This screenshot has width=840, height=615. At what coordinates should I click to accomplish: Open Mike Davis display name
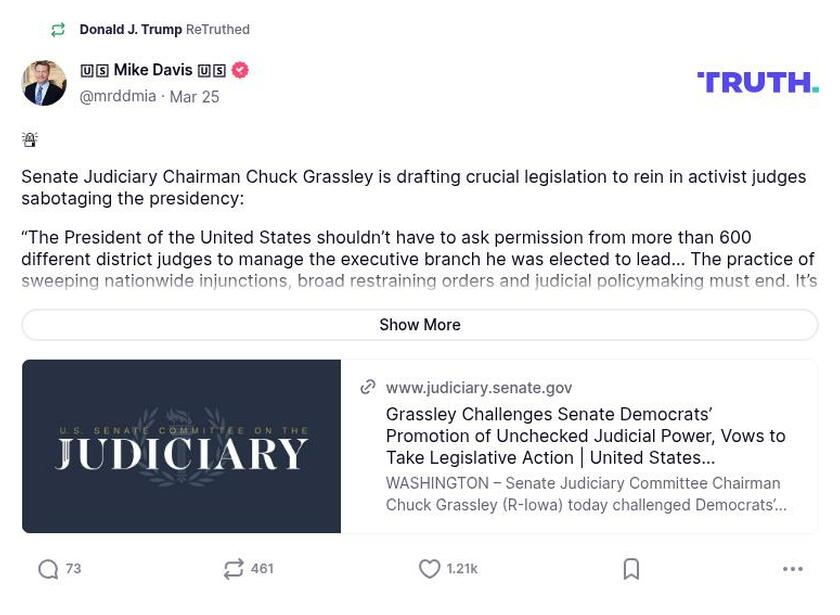153,70
